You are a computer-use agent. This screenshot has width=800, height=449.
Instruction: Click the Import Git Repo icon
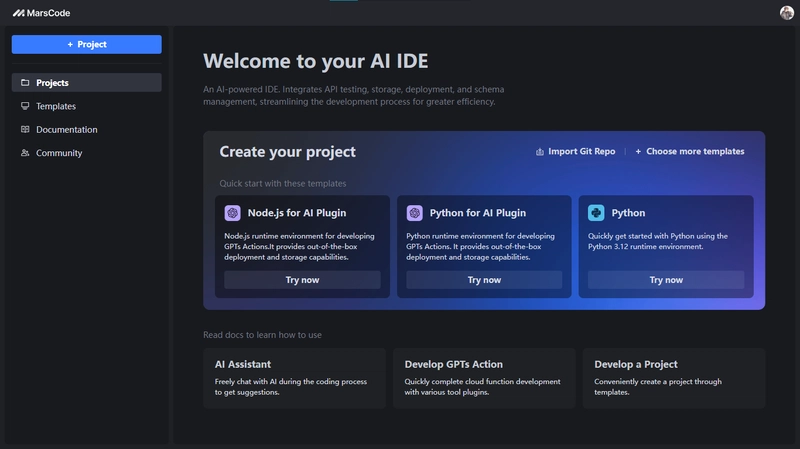coord(540,152)
